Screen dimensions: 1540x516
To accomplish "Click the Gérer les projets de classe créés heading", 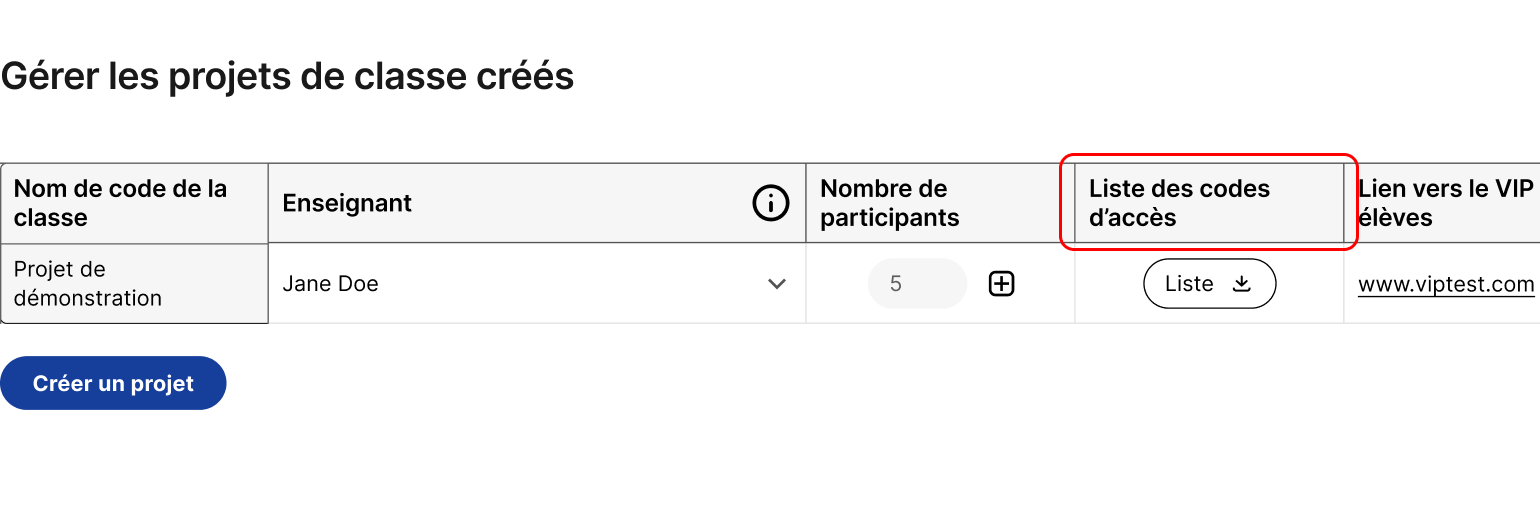I will [287, 77].
